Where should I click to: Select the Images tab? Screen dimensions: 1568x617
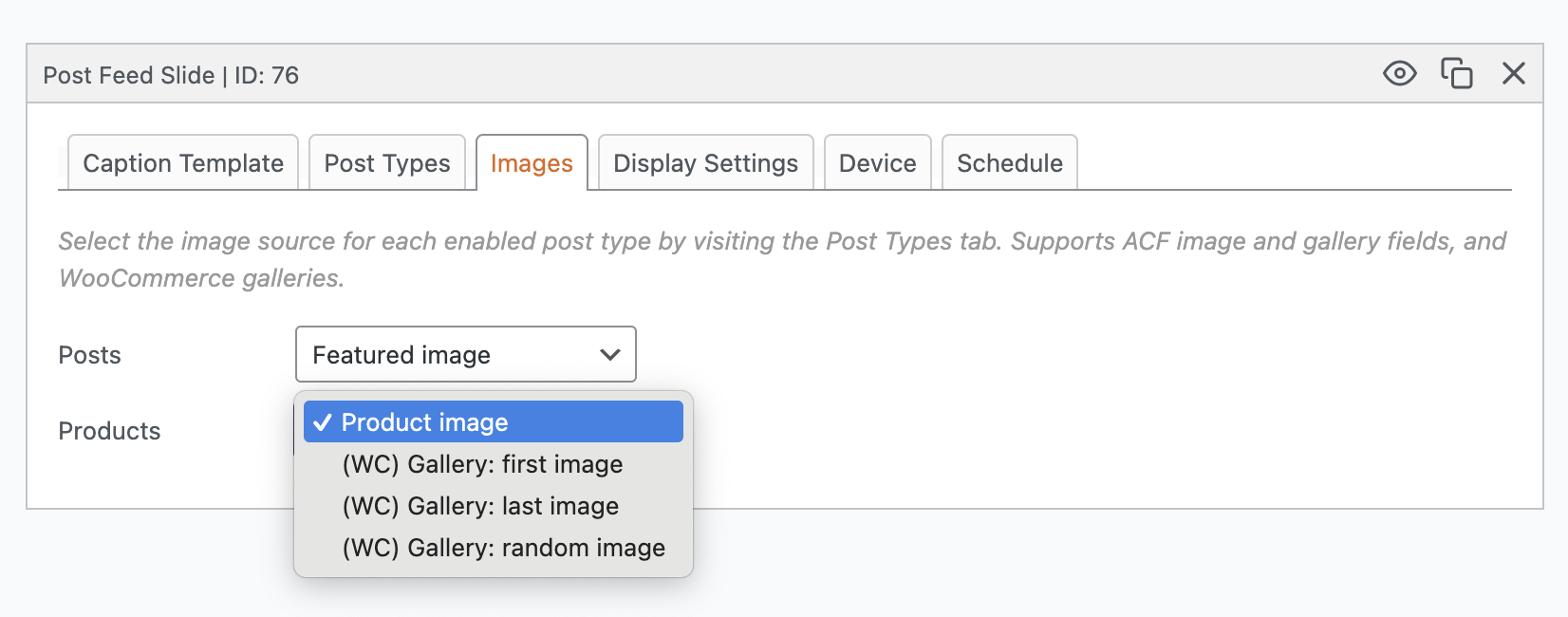coord(532,163)
